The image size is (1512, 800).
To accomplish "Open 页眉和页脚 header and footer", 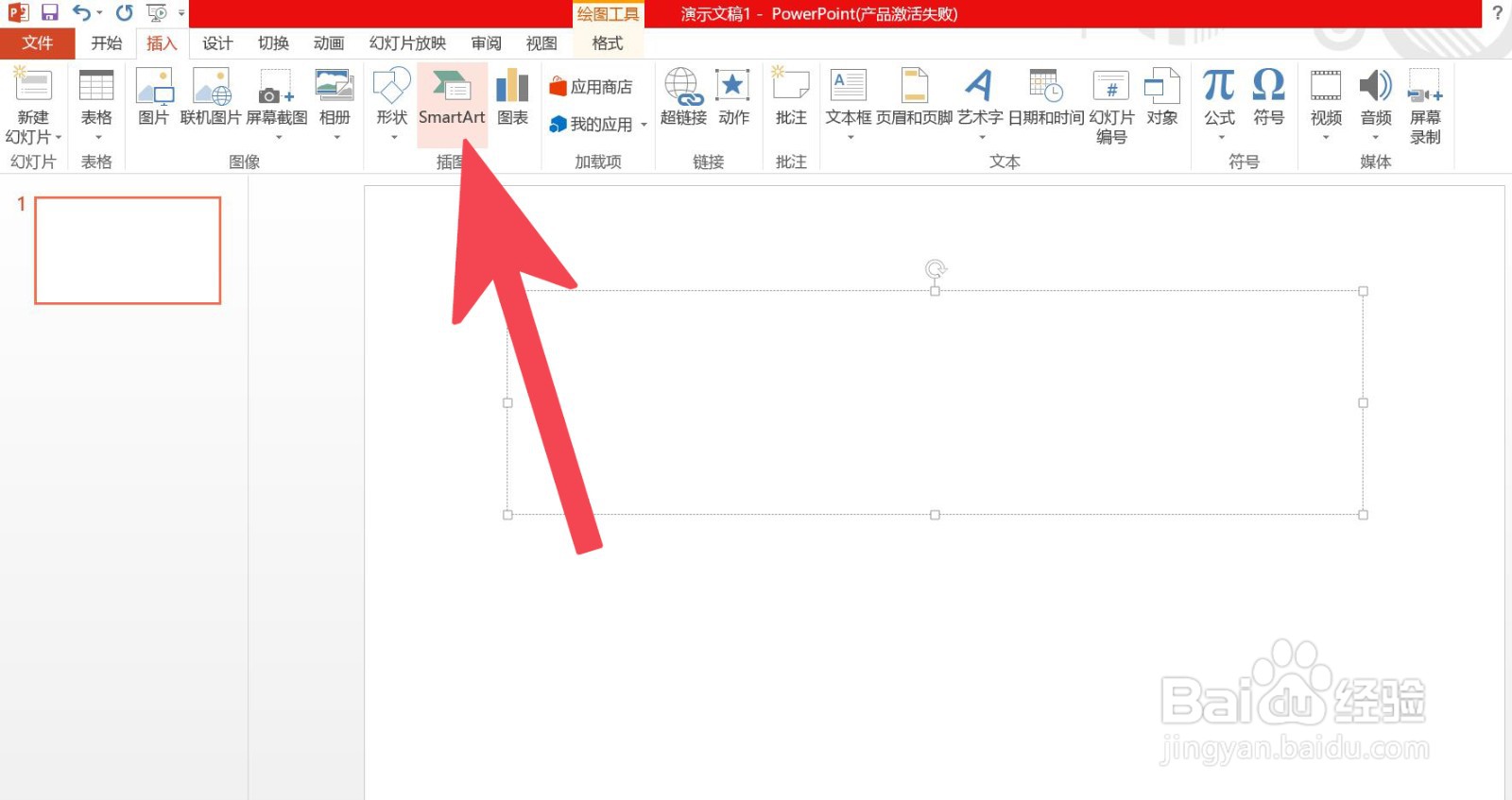I will 914,97.
